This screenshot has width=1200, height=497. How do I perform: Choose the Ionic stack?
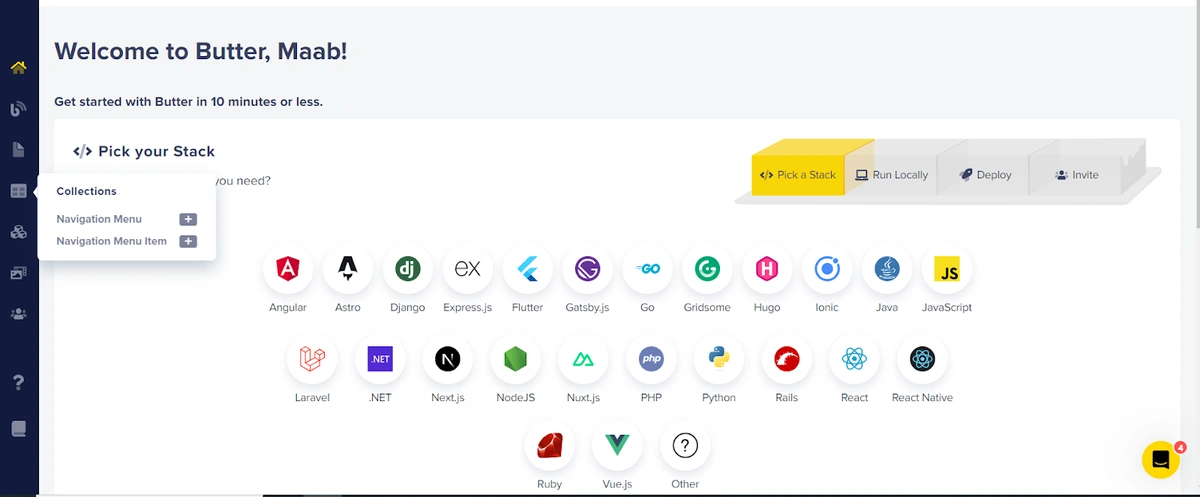(x=827, y=269)
